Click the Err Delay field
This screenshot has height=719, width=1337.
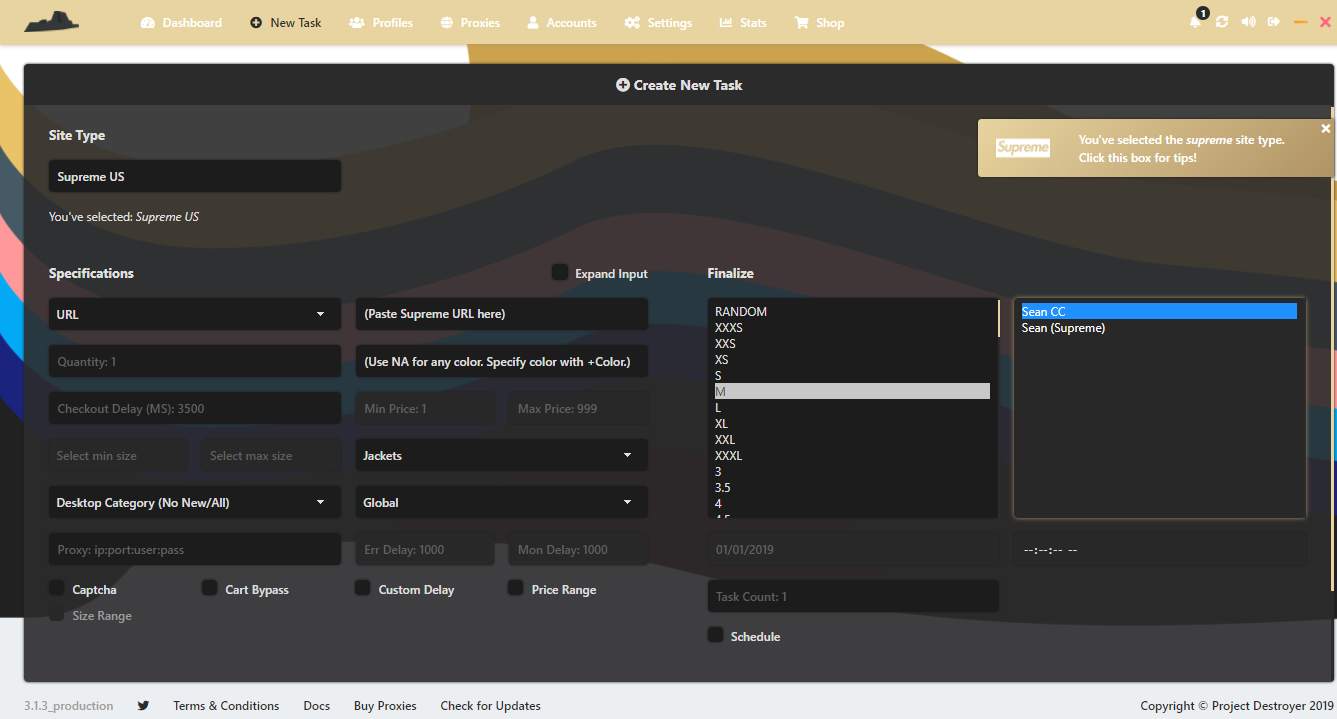click(425, 549)
